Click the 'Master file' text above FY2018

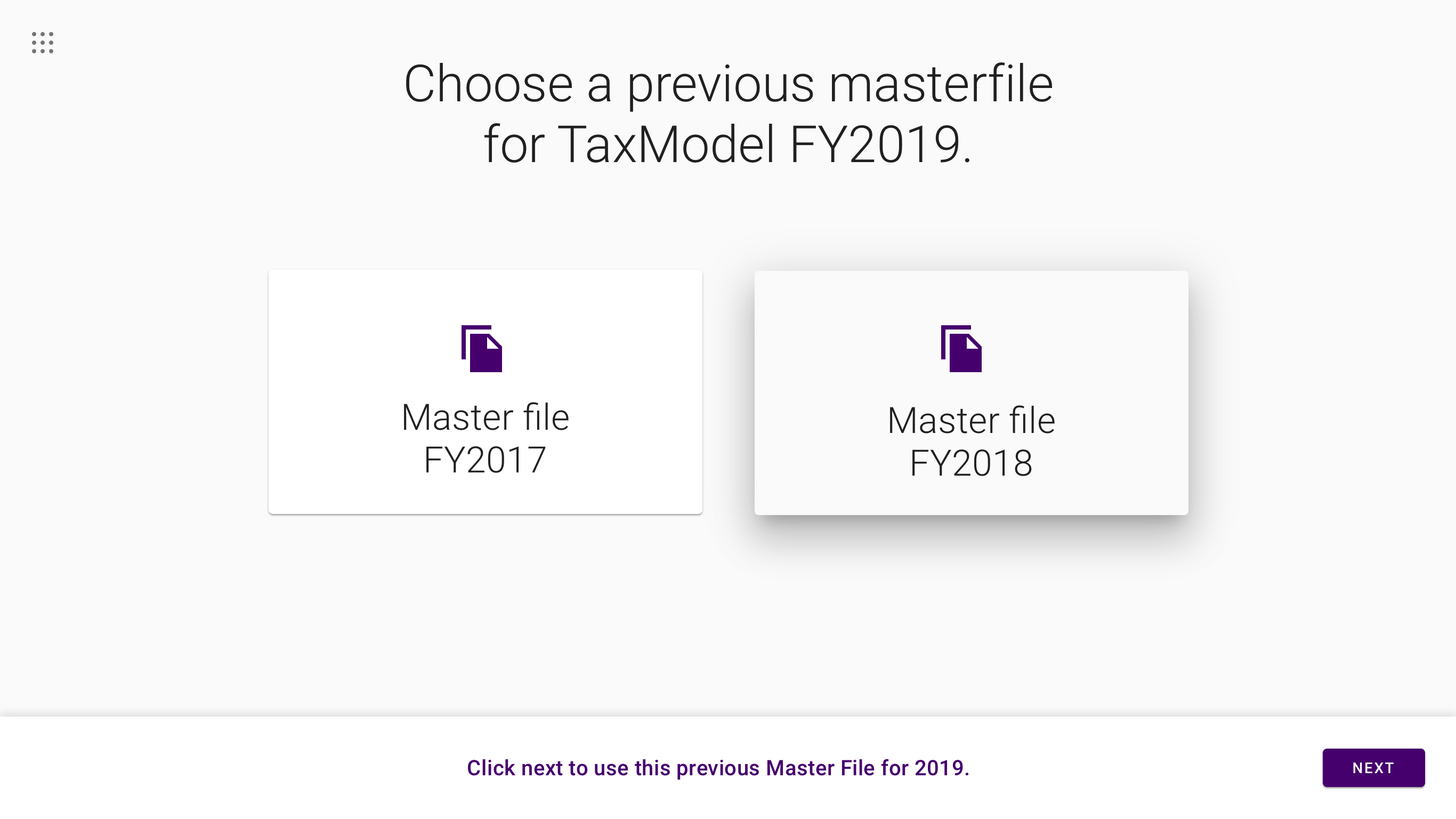tap(971, 421)
